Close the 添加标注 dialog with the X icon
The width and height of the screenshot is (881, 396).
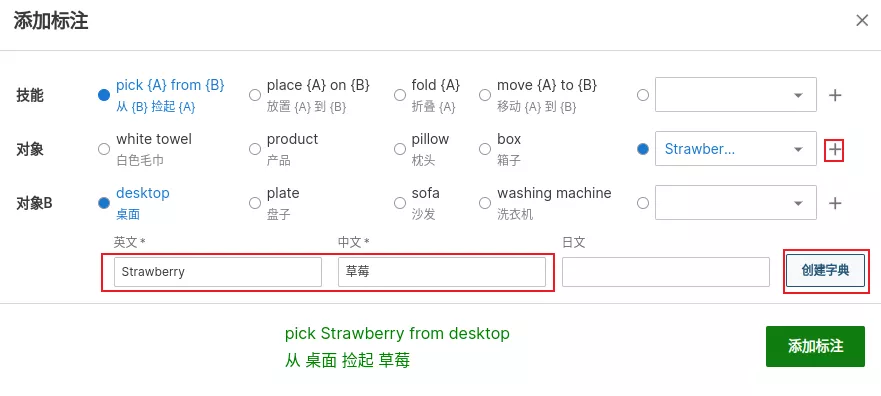[x=862, y=21]
